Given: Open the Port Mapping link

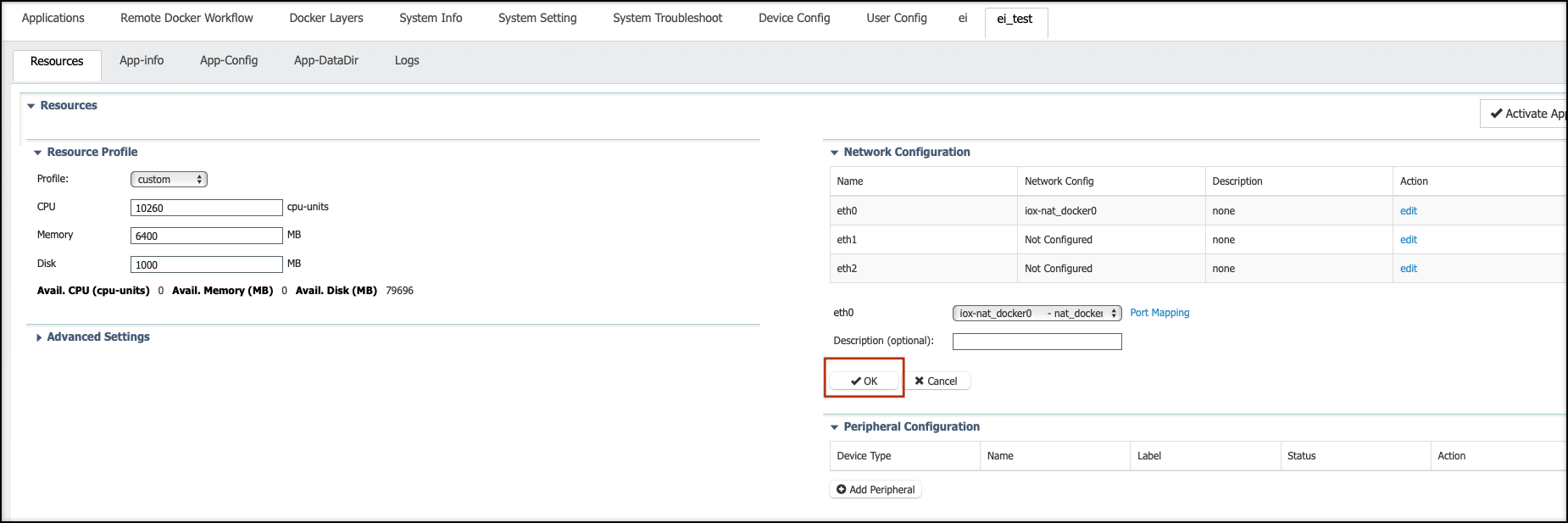Looking at the screenshot, I should coord(1159,313).
